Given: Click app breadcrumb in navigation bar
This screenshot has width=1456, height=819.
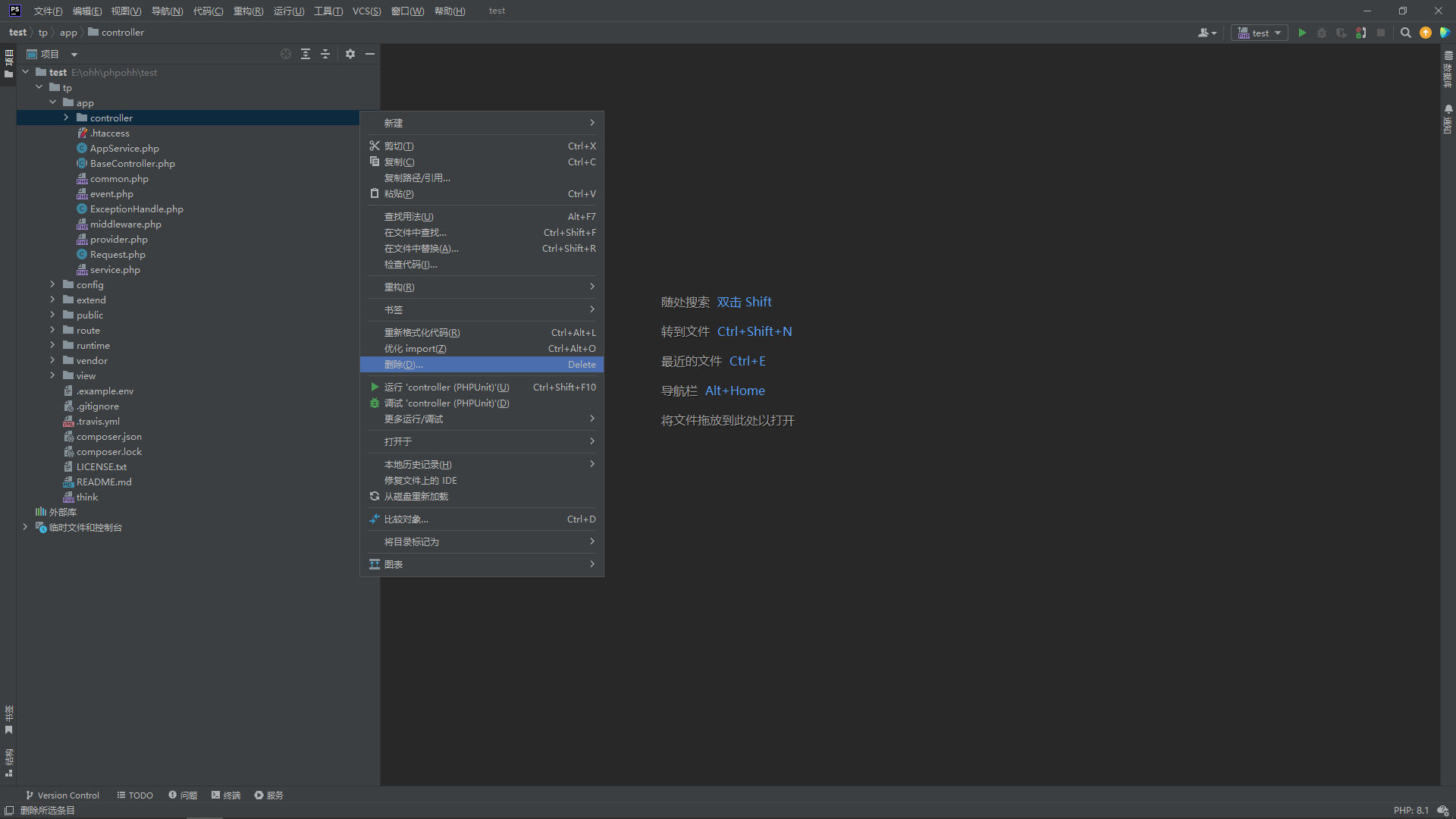Looking at the screenshot, I should click(x=68, y=33).
